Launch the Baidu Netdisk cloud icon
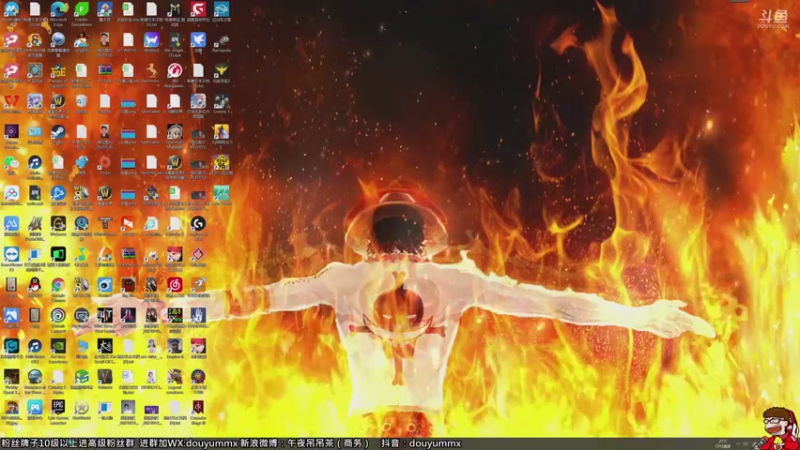The image size is (800, 450). pyautogui.click(x=11, y=193)
